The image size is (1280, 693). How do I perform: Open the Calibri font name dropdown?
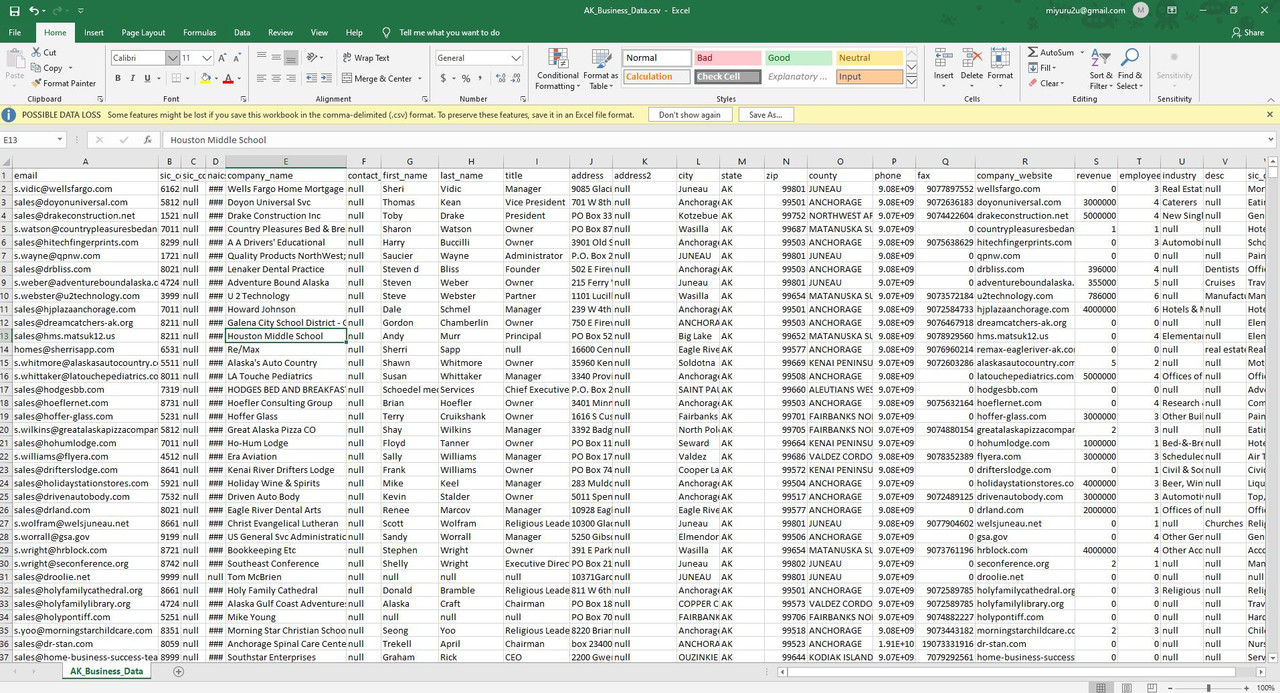pyautogui.click(x=172, y=58)
